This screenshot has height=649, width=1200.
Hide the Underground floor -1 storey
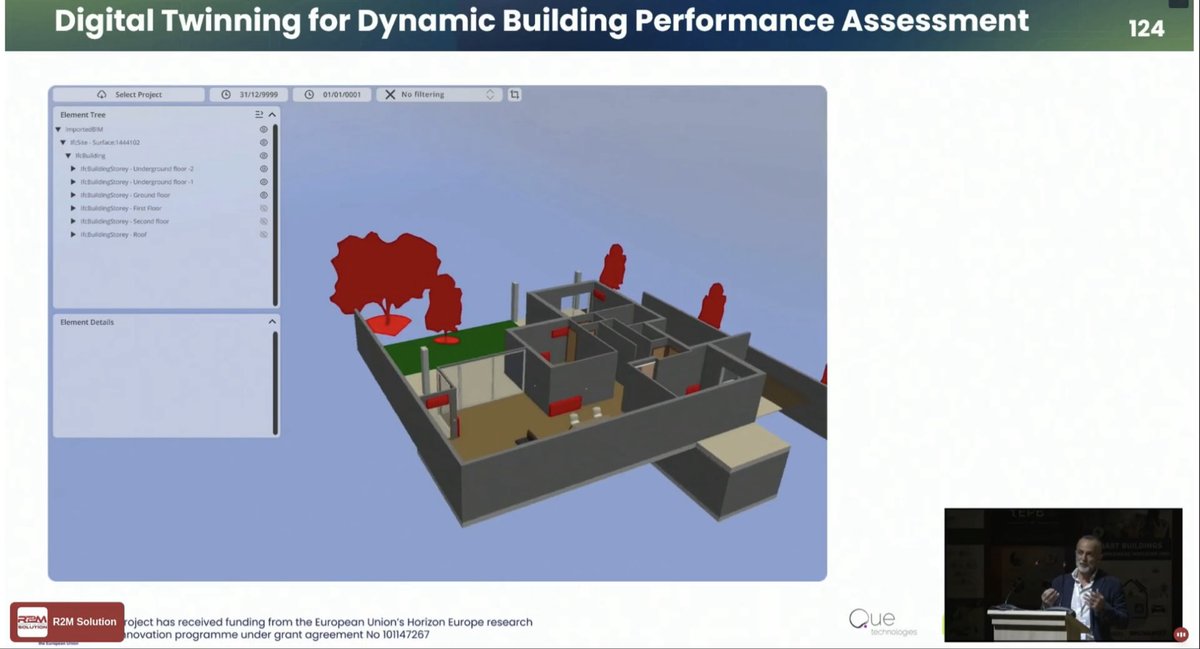(264, 181)
